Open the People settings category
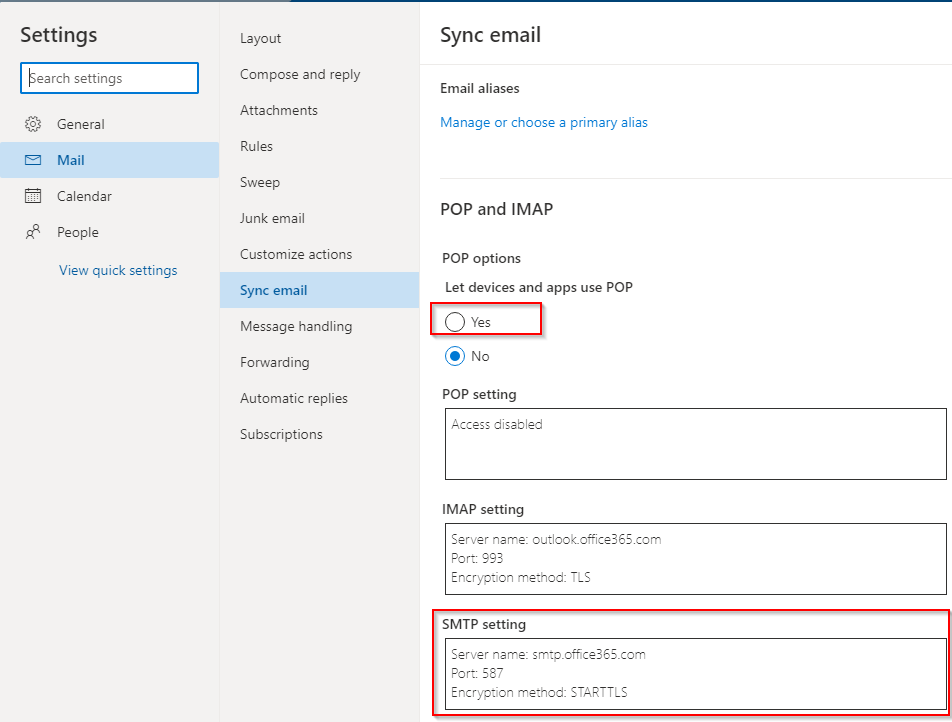This screenshot has width=952, height=722. pos(109,232)
